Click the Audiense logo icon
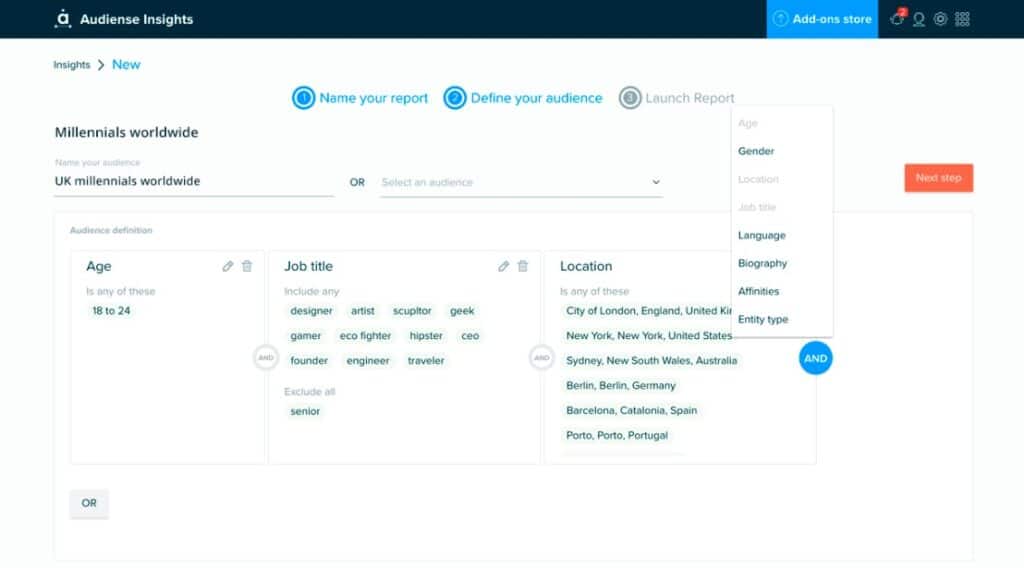The image size is (1024, 568). [x=63, y=18]
